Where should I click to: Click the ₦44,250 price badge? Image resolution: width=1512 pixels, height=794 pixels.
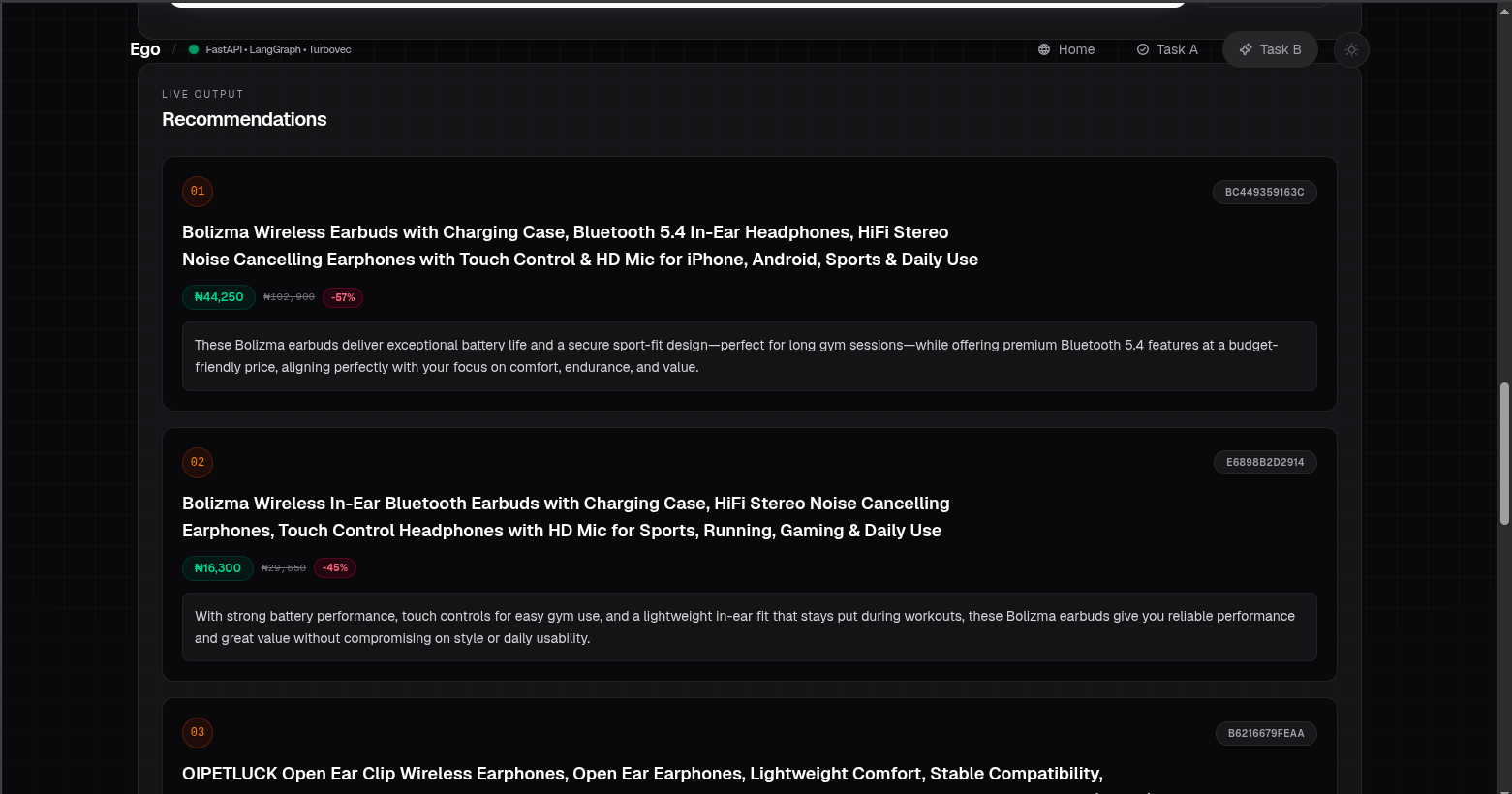click(x=219, y=297)
